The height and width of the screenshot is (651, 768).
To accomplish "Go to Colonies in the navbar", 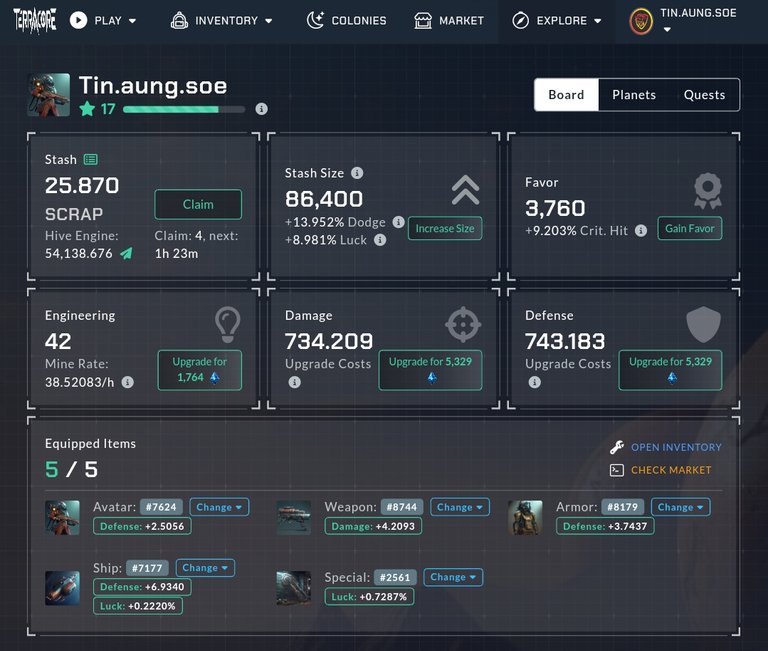I will click(x=346, y=21).
